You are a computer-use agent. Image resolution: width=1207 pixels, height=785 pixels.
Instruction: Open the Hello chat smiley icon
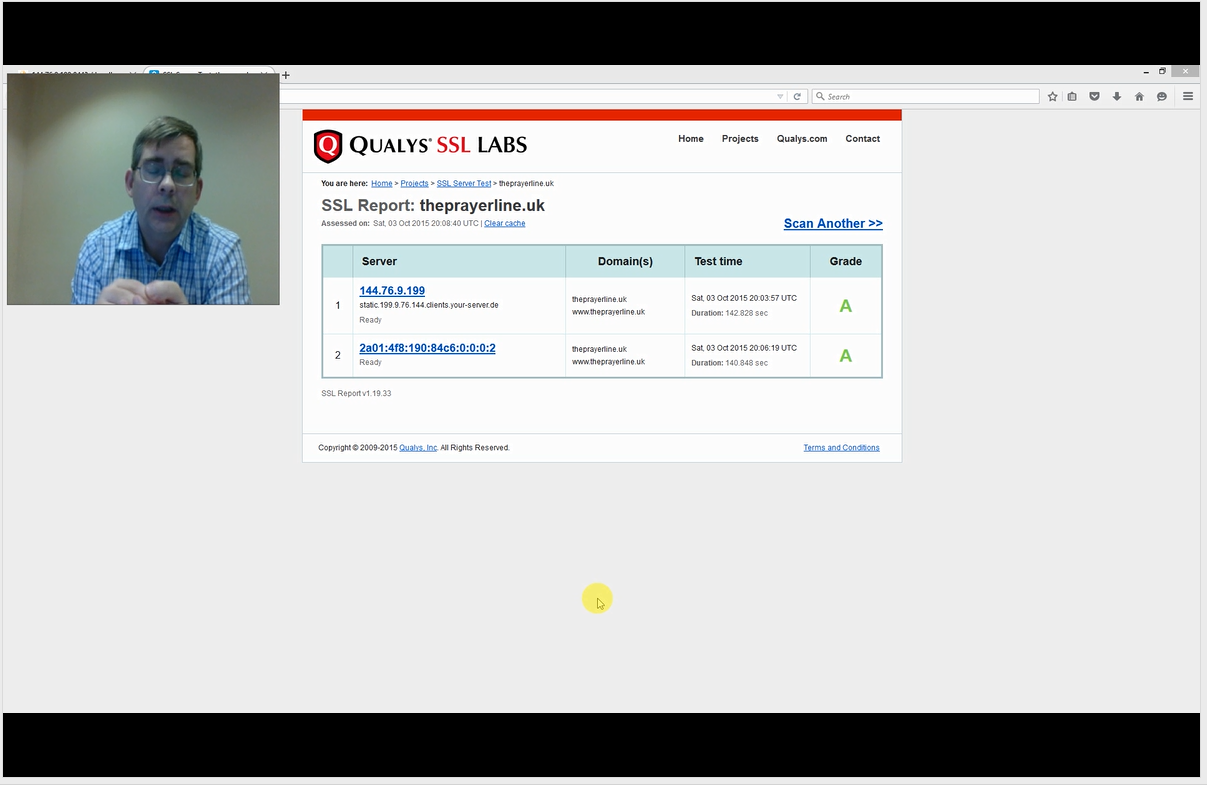tap(1162, 97)
